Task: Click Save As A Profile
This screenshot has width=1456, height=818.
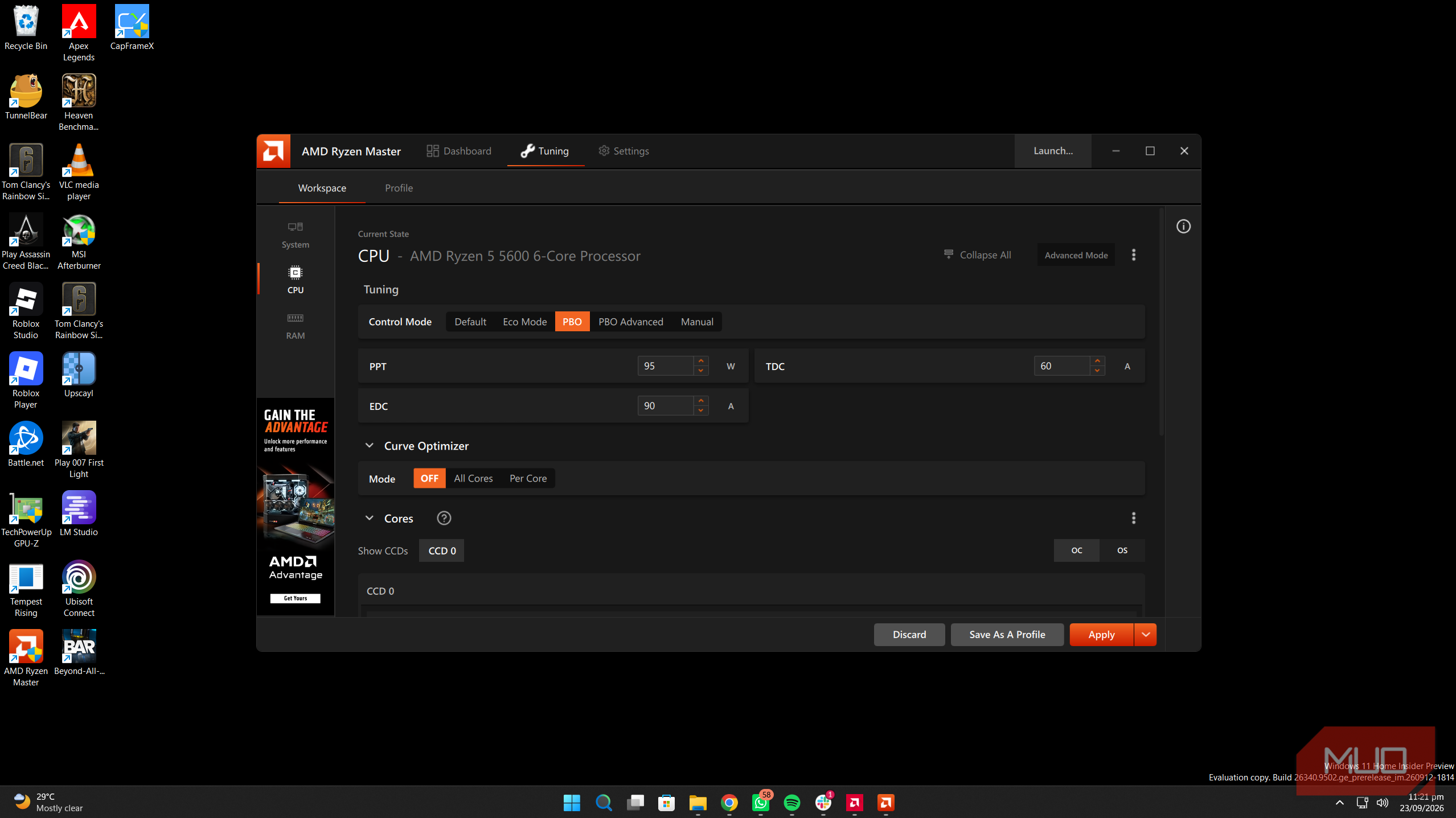Action: click(1007, 635)
